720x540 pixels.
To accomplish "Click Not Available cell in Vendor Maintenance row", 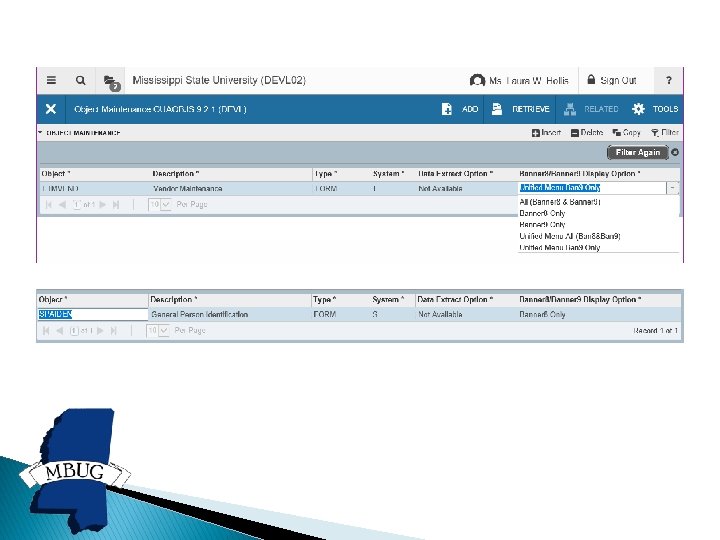I will click(x=440, y=189).
